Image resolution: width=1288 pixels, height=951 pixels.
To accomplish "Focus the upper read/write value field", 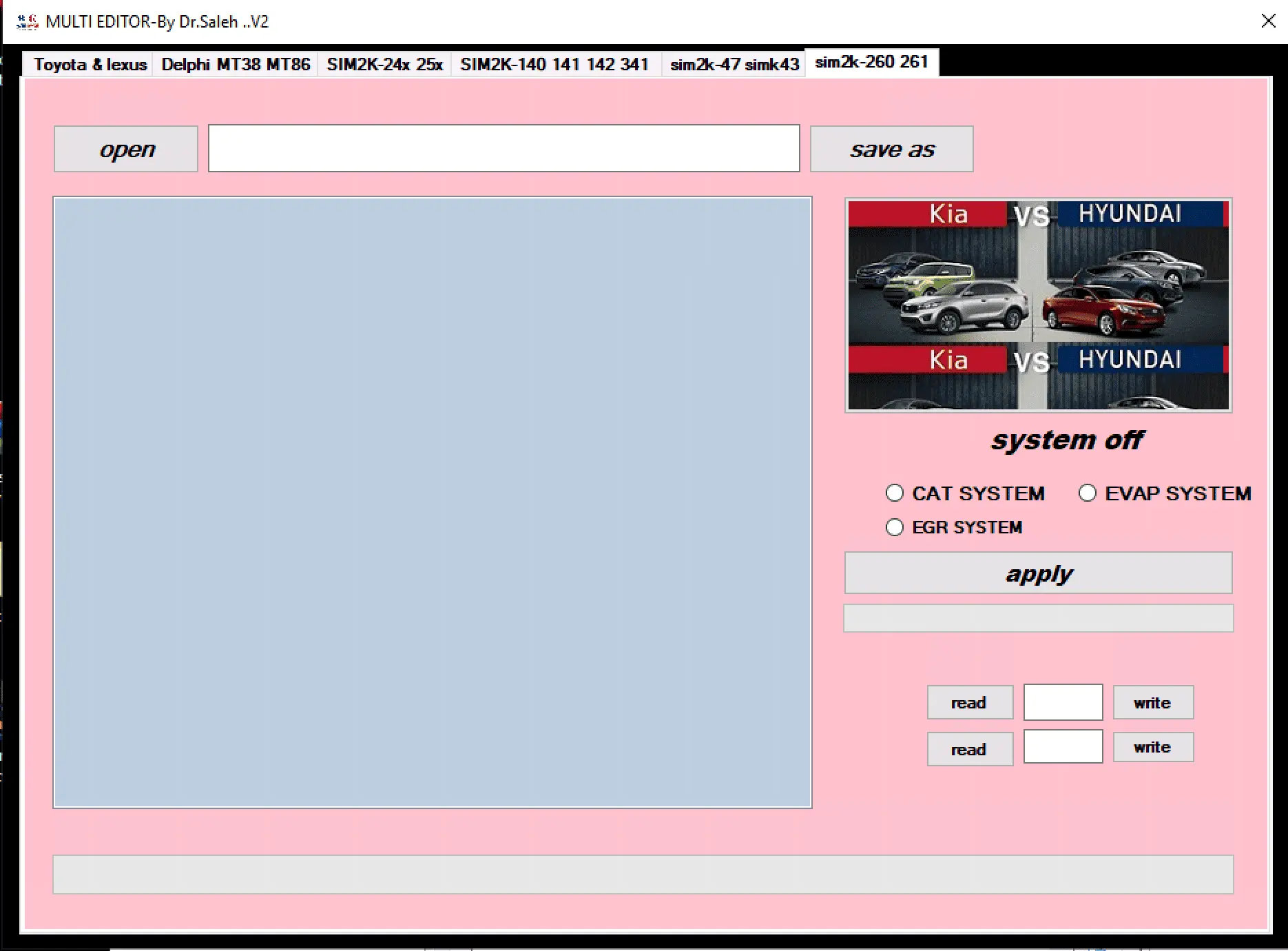I will pyautogui.click(x=1063, y=702).
